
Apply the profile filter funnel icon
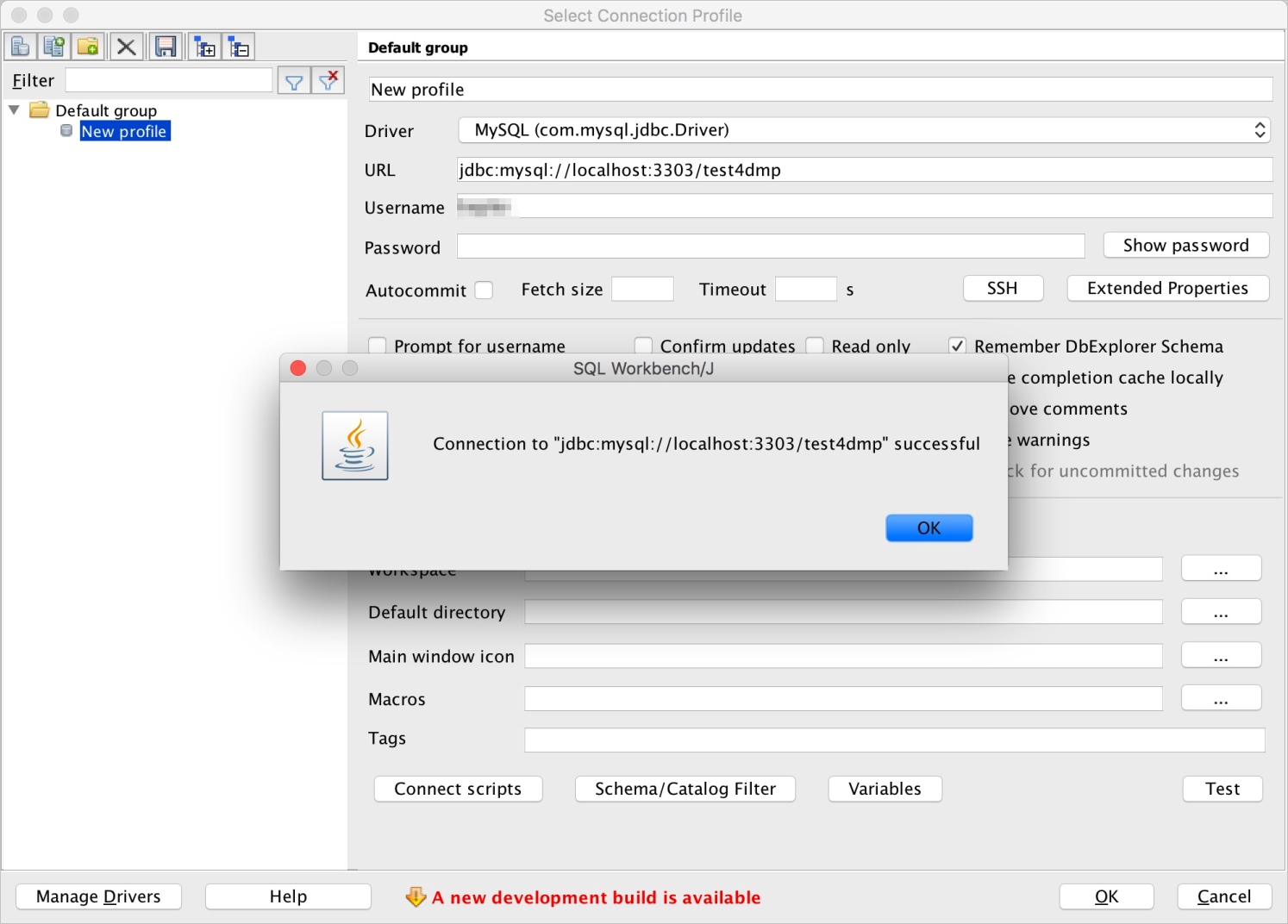[x=294, y=81]
